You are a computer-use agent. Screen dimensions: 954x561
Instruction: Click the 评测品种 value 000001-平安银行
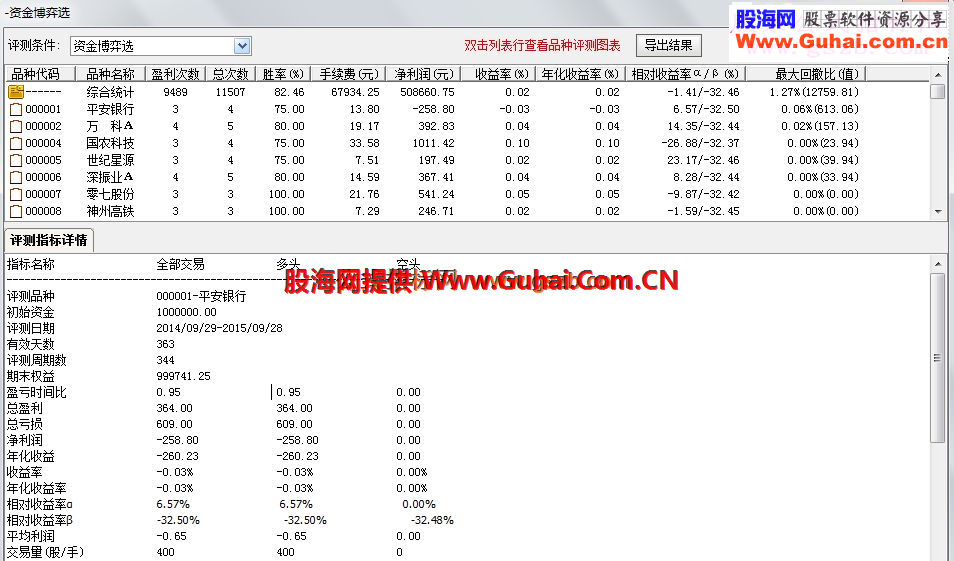[x=201, y=296]
